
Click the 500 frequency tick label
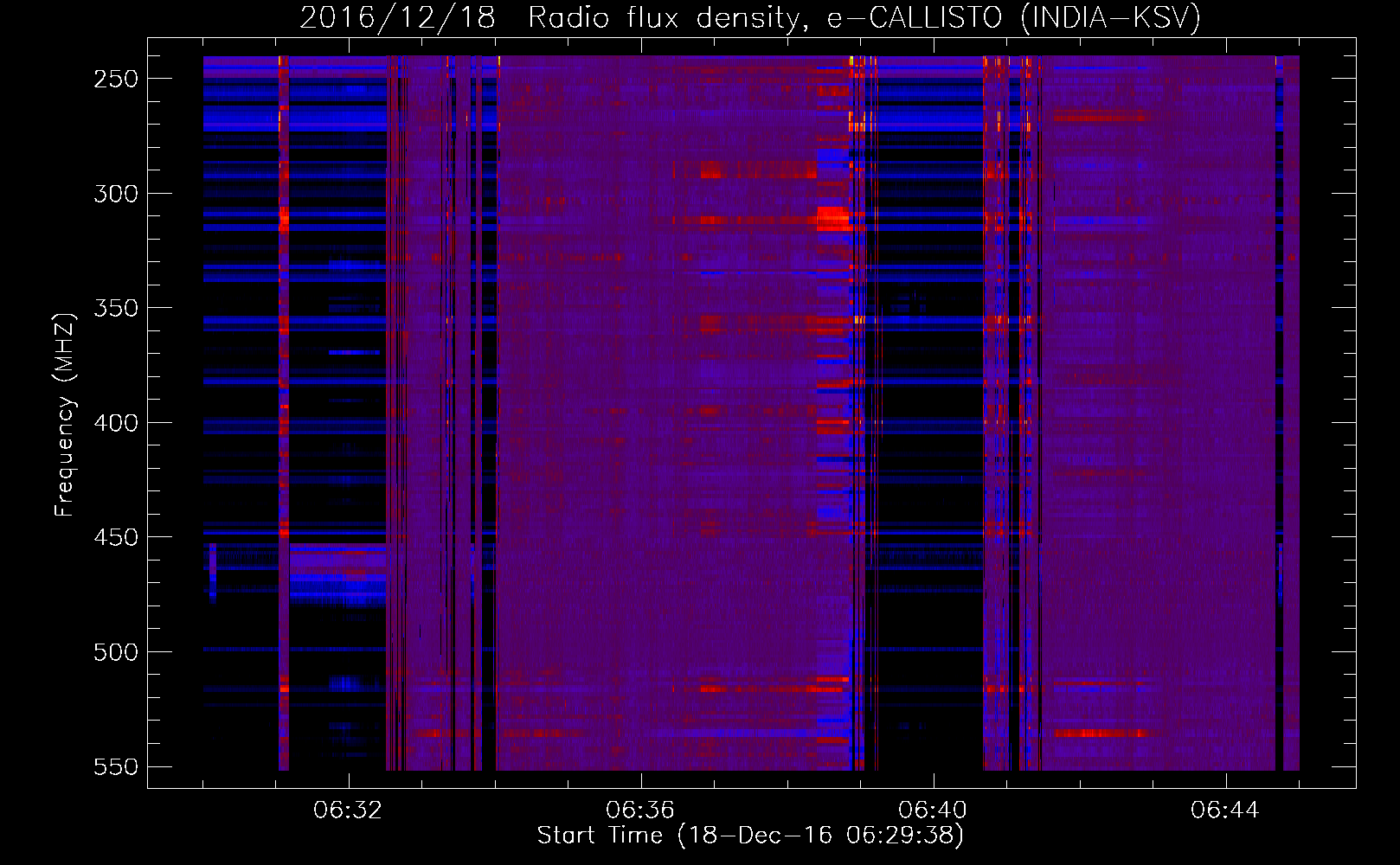[x=116, y=652]
